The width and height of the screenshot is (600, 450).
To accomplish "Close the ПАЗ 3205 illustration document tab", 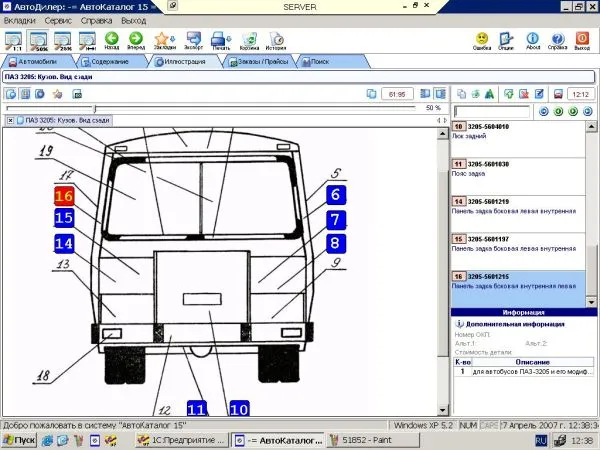I will coord(10,120).
